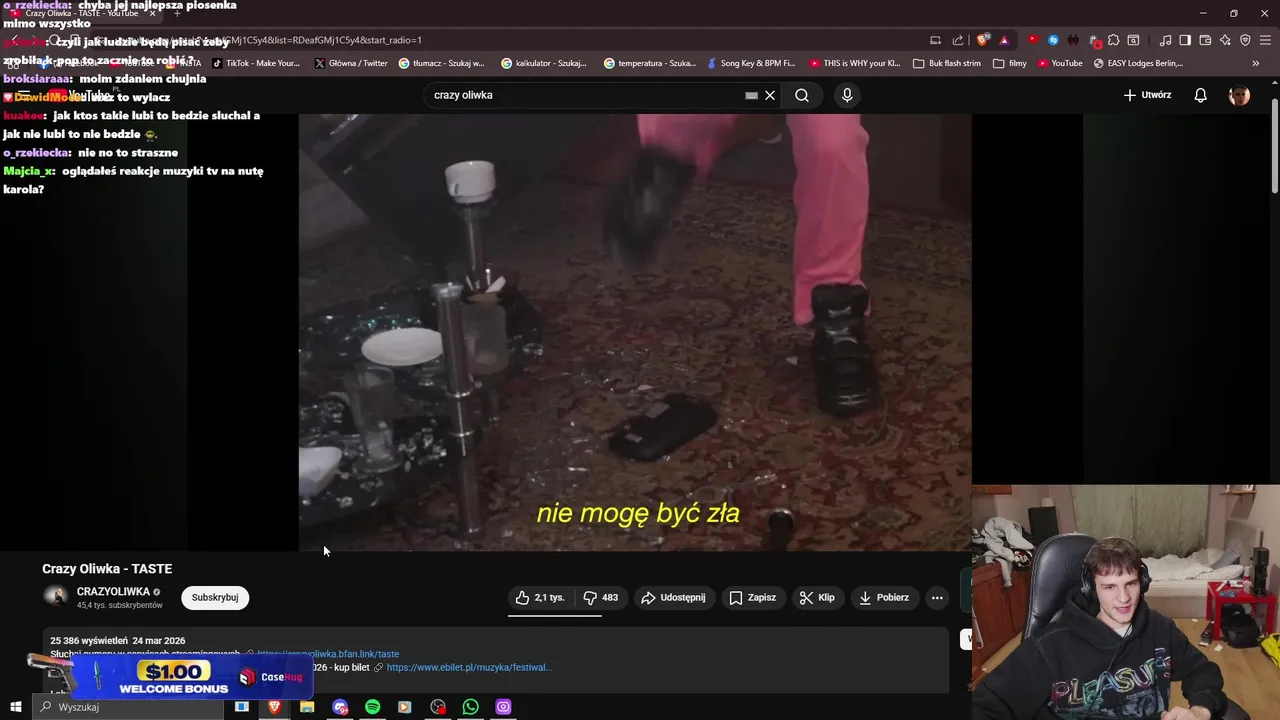Download video using Pobierz button
Screen dimensions: 1280x720
[884, 598]
